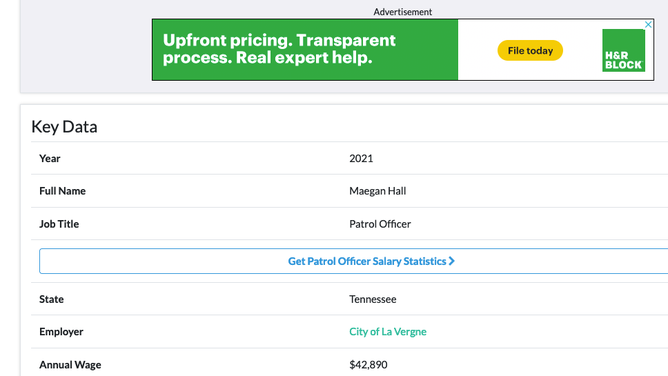Click the chevron after Salary Statistics

click(452, 261)
